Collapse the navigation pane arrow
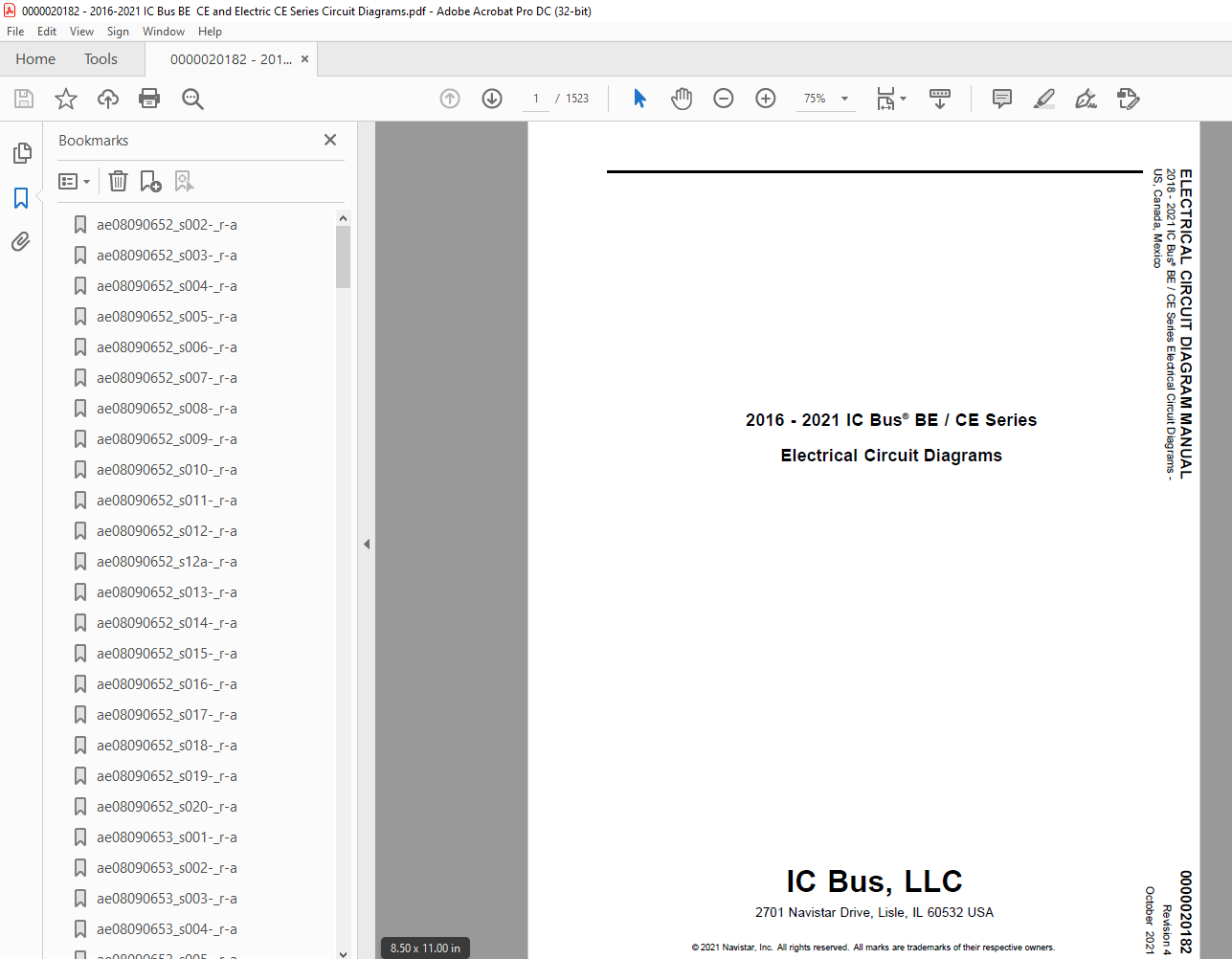The height and width of the screenshot is (959, 1232). click(x=367, y=544)
